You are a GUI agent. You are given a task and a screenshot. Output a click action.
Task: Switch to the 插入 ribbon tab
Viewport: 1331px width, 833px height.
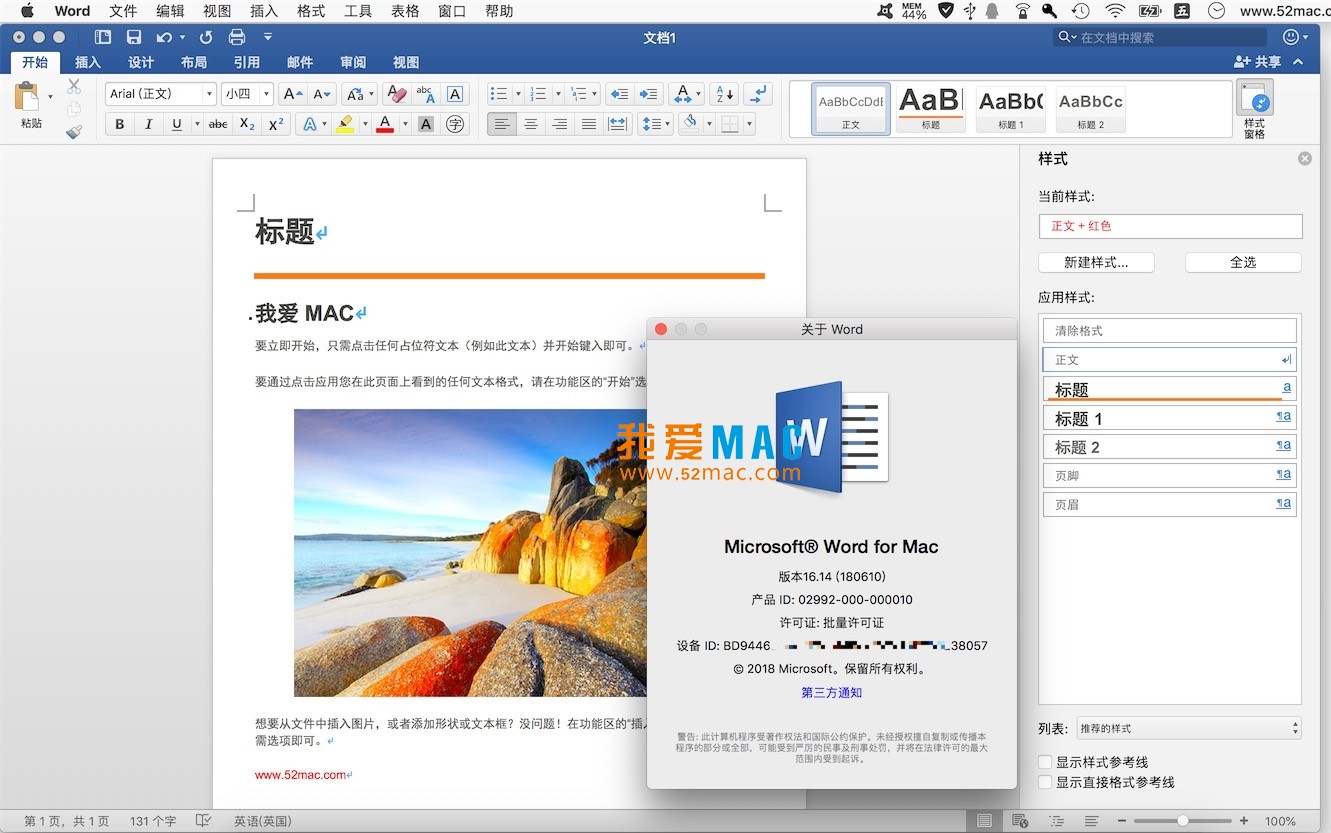(88, 62)
